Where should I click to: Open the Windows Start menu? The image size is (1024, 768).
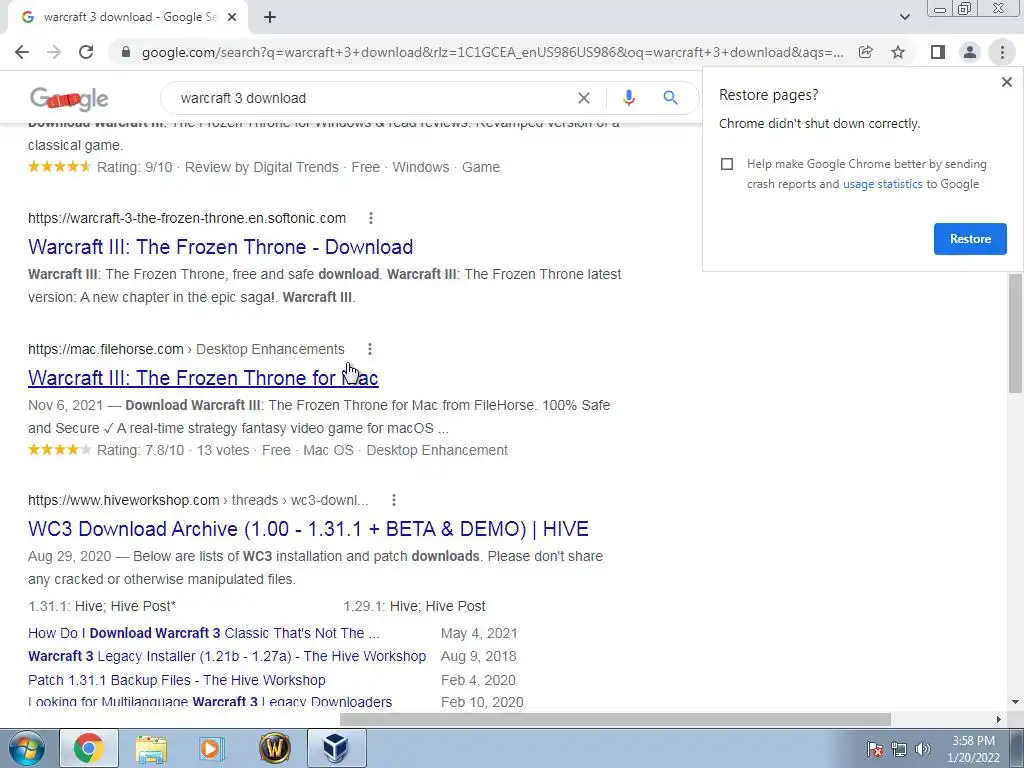point(25,748)
